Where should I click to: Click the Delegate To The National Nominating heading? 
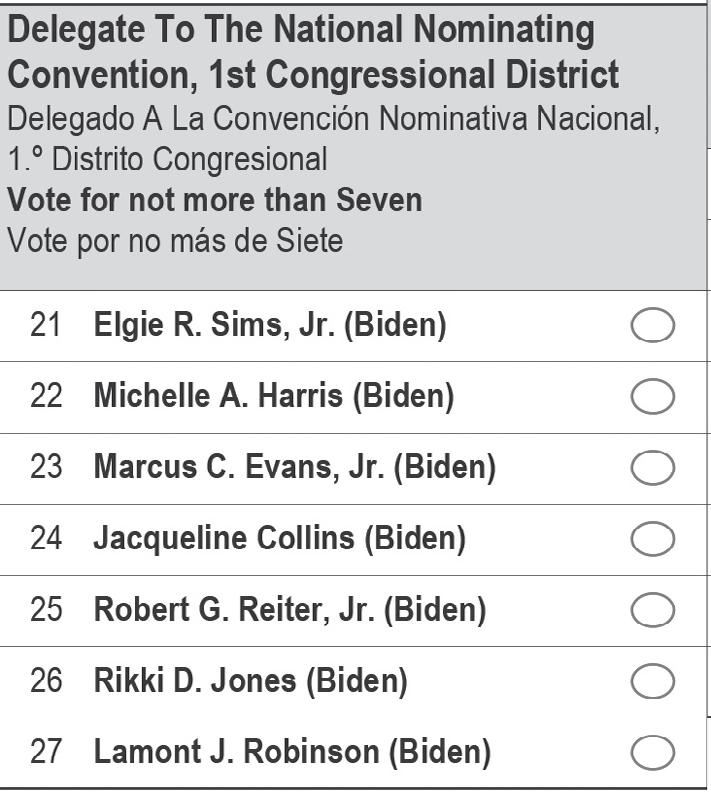click(300, 30)
